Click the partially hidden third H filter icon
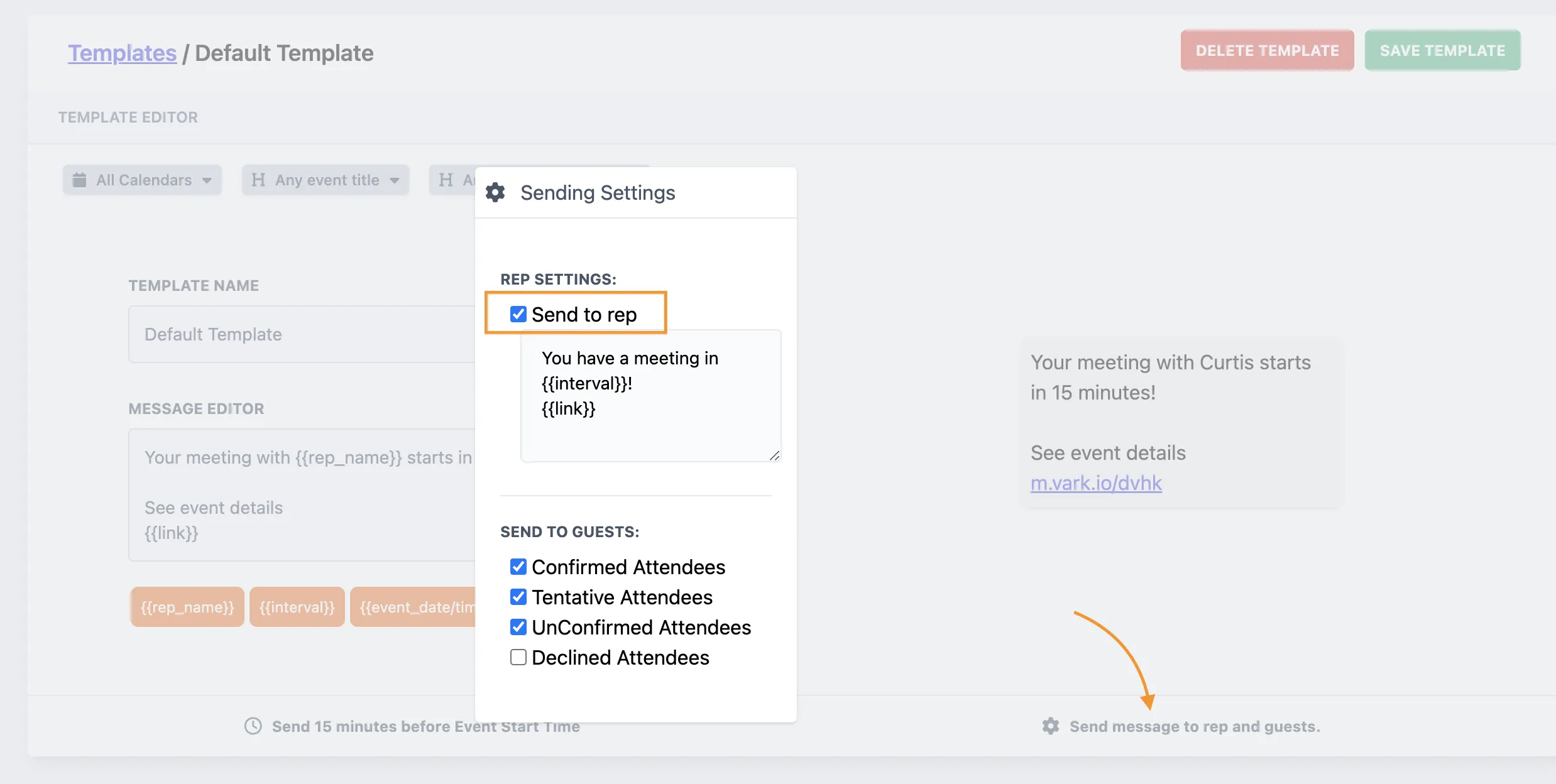 click(446, 180)
